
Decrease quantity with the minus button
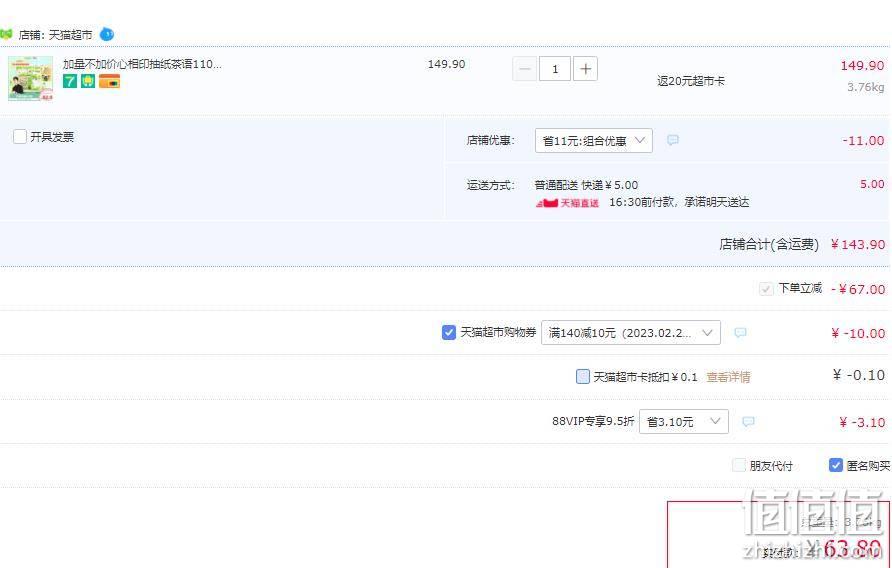(x=525, y=69)
